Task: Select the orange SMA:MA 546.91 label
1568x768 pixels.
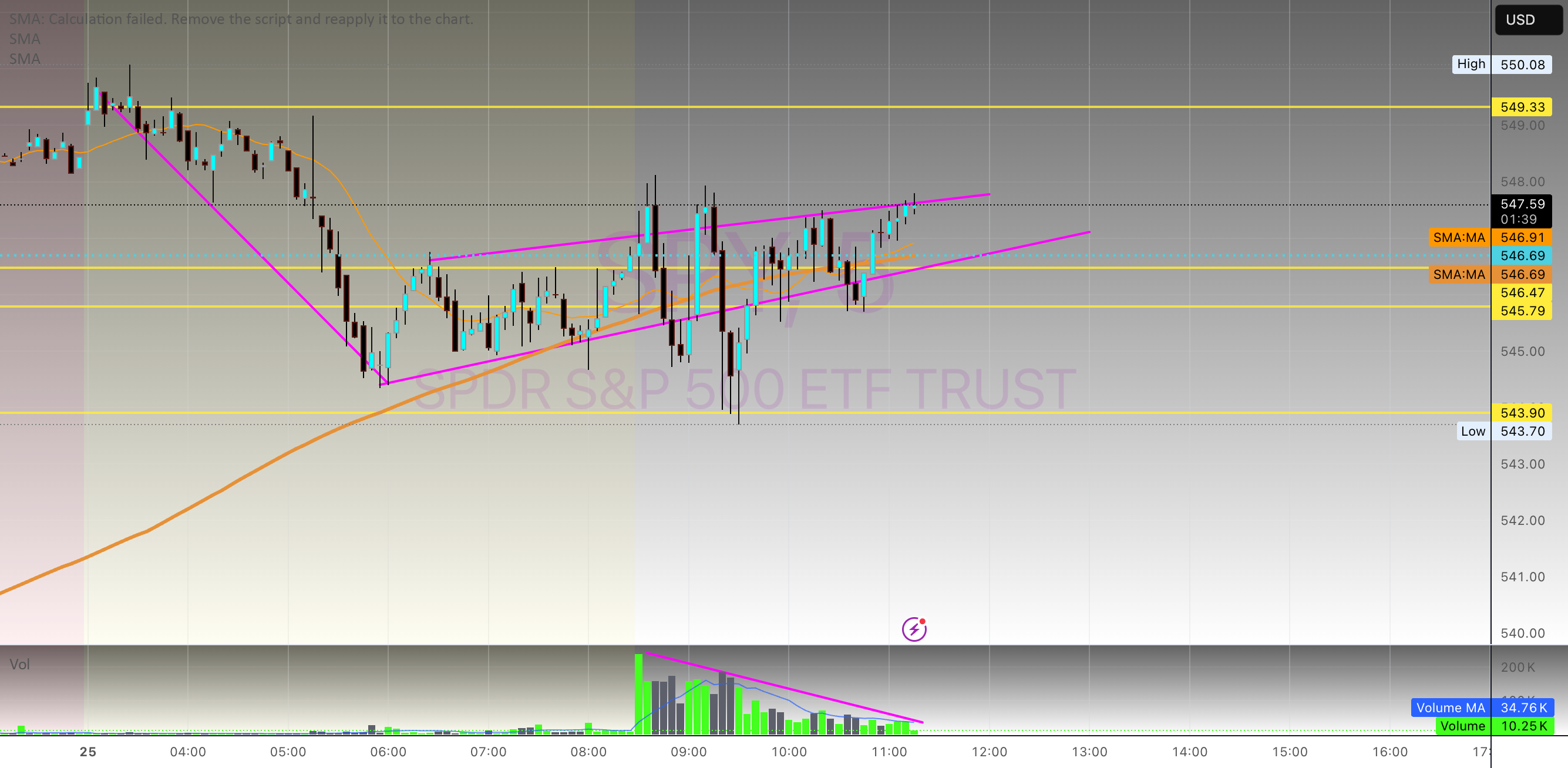Action: (1490, 237)
